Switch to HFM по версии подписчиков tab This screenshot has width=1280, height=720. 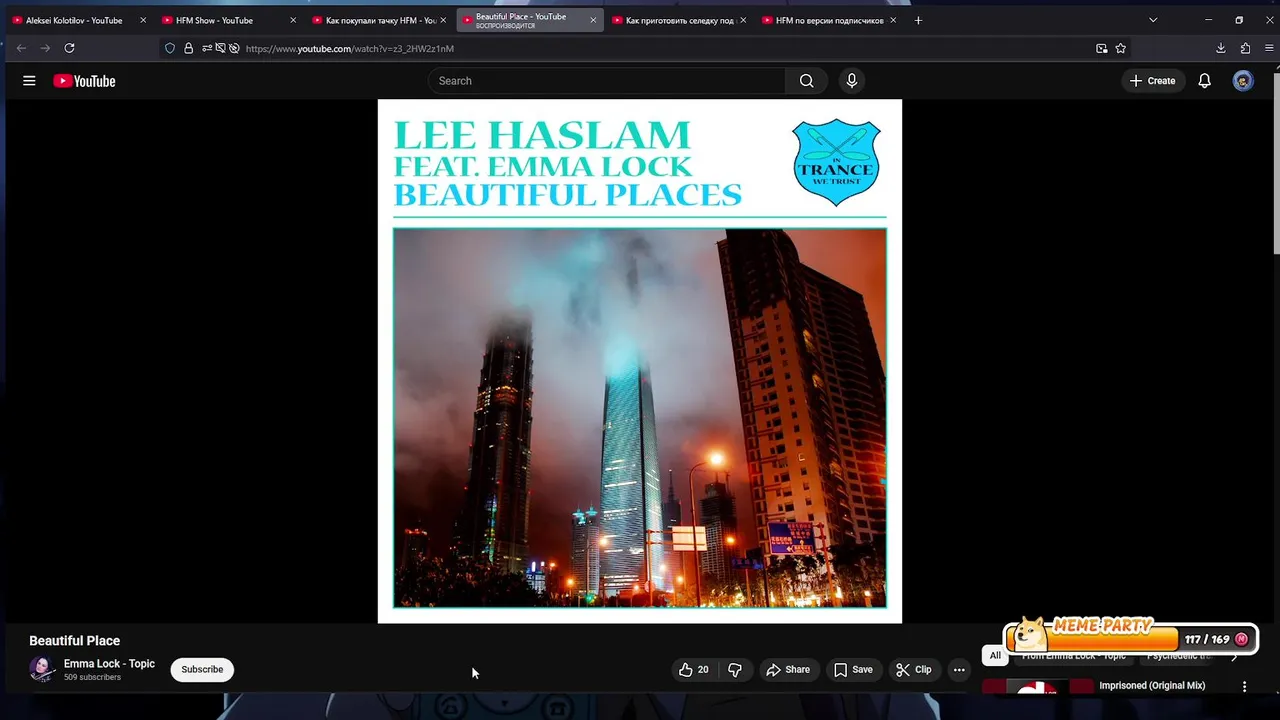click(x=829, y=20)
